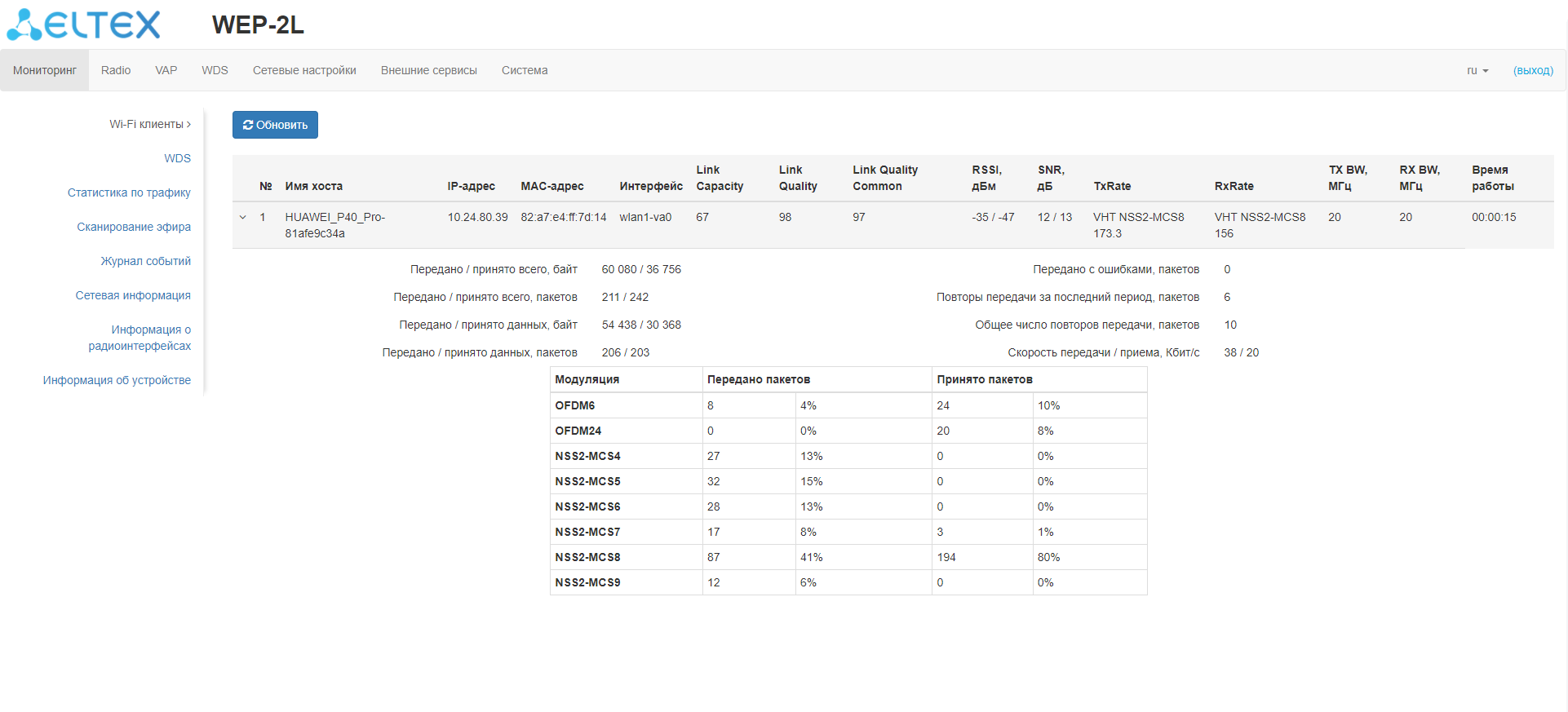Open WDS in the left sidebar
1568x712 pixels.
(x=177, y=159)
